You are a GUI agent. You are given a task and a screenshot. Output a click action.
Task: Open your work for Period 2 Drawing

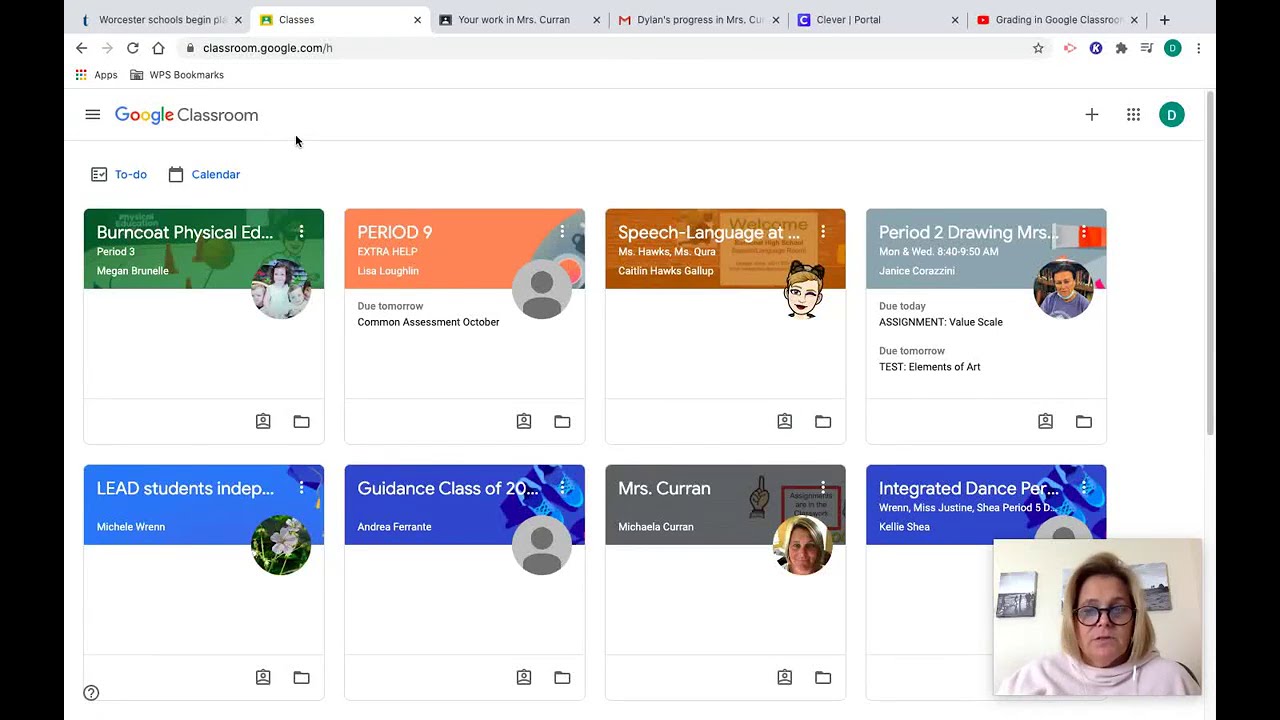point(1045,422)
